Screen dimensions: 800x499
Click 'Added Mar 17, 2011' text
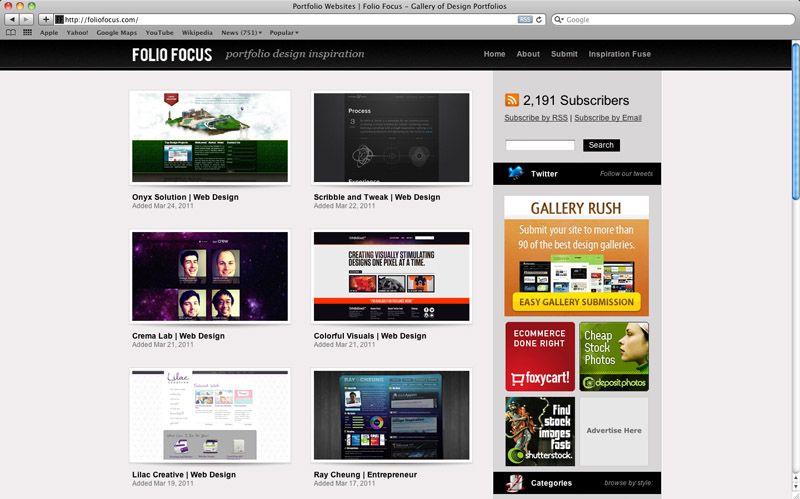tap(344, 483)
